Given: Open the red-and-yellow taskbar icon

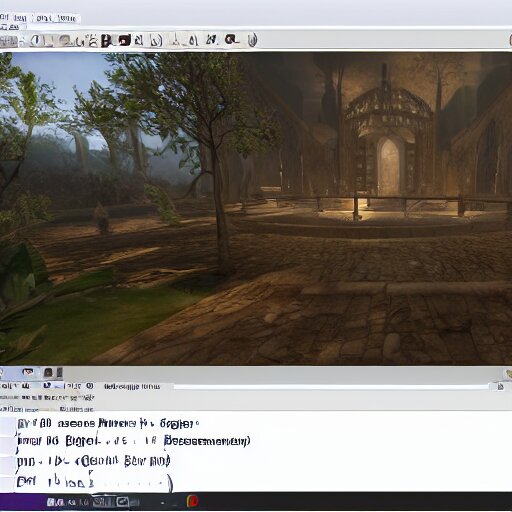Looking at the screenshot, I should tap(192, 501).
